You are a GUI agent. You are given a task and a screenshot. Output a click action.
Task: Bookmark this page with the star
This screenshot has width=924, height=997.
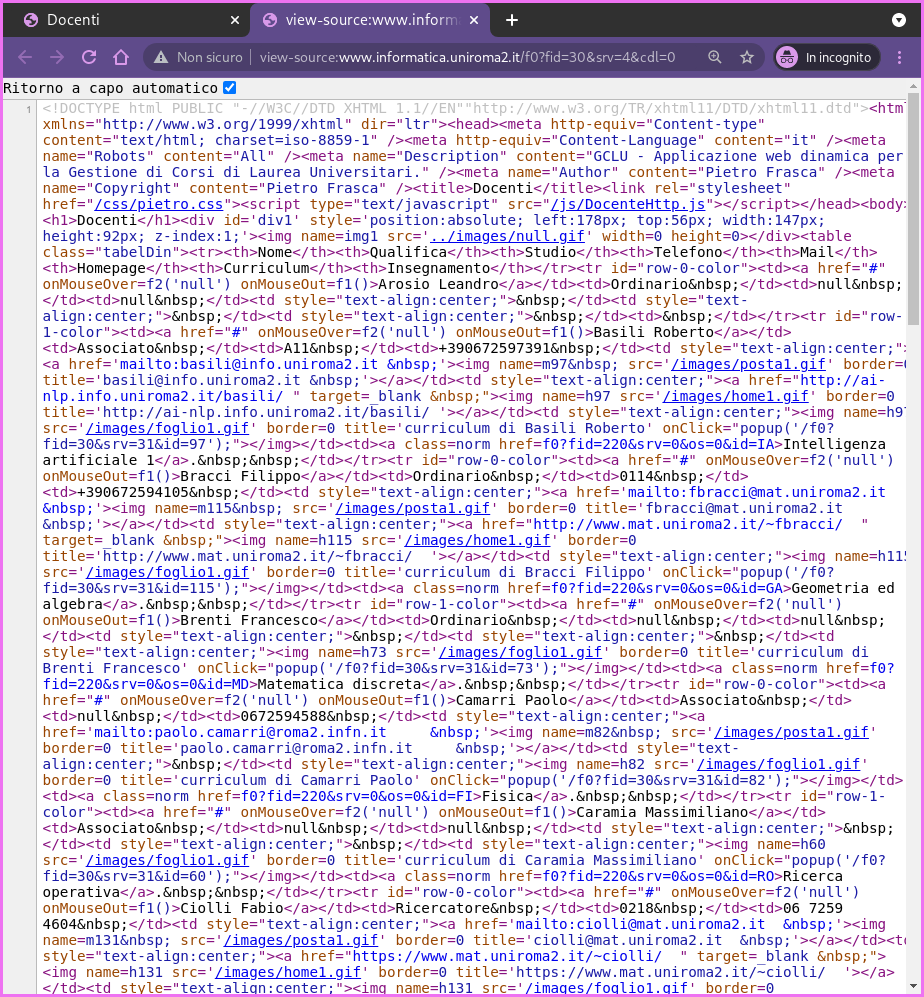pyautogui.click(x=747, y=57)
